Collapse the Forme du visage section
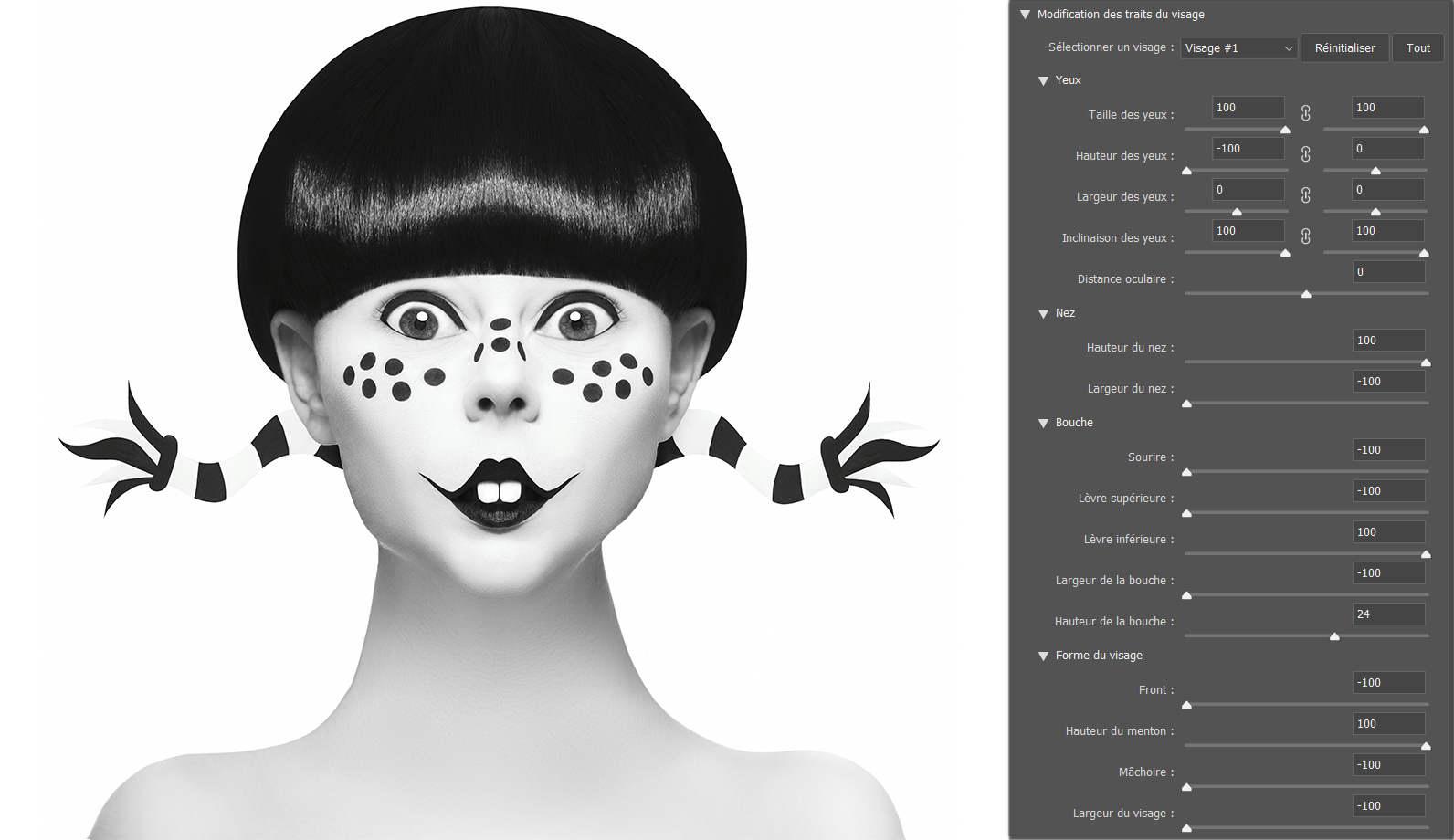This screenshot has width=1454, height=840. click(1043, 656)
